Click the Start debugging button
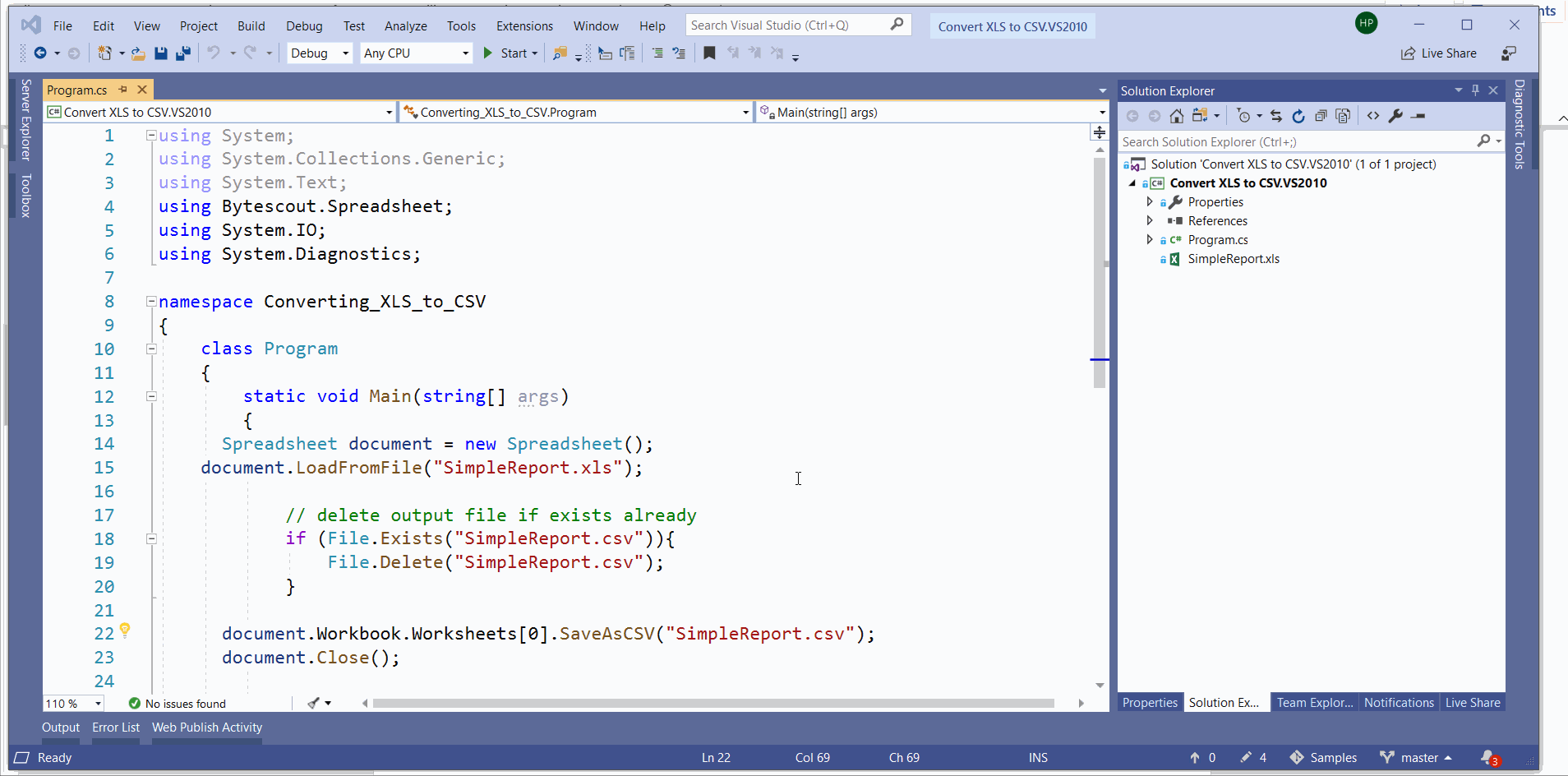 [510, 53]
